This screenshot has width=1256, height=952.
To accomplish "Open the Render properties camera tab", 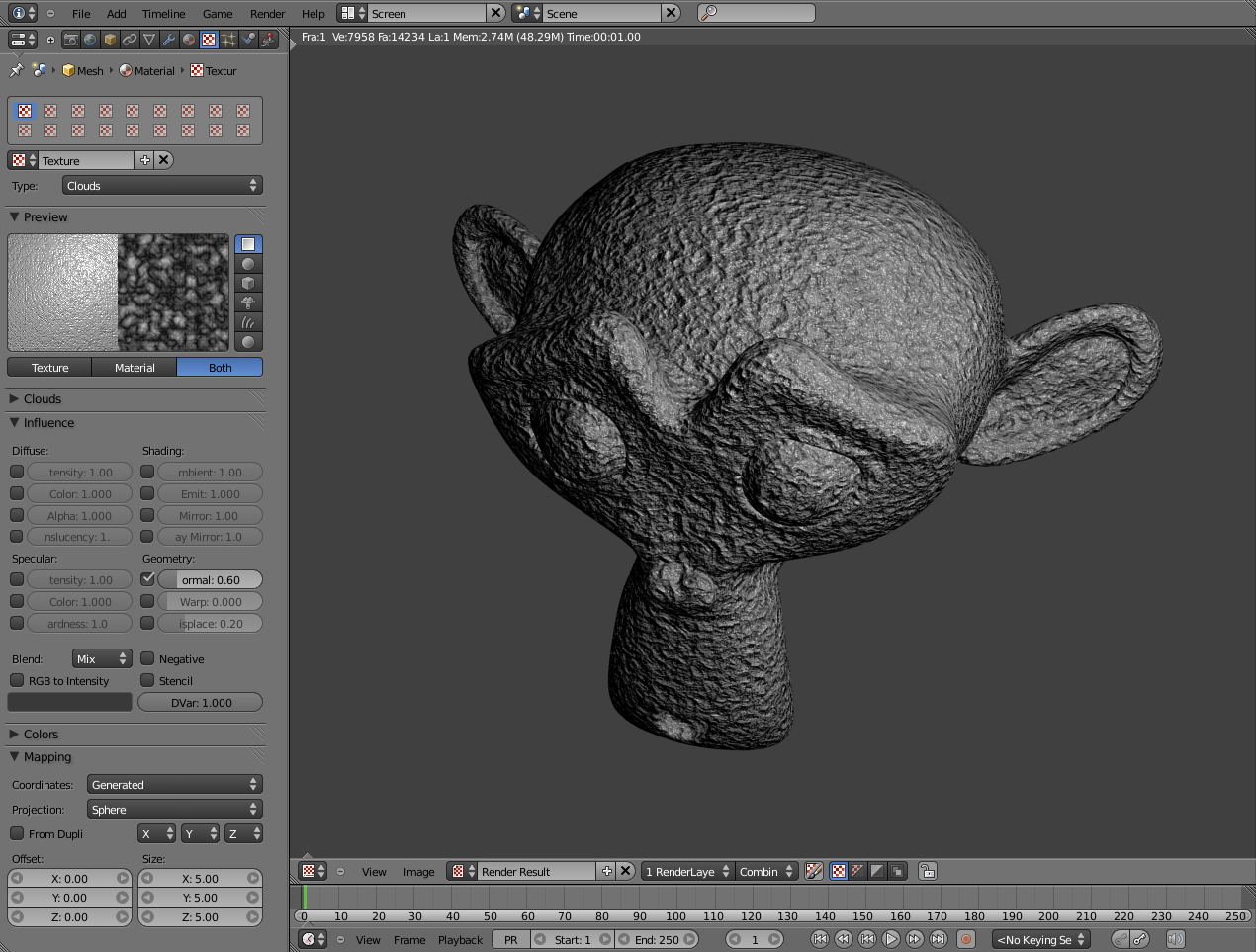I will 71,40.
